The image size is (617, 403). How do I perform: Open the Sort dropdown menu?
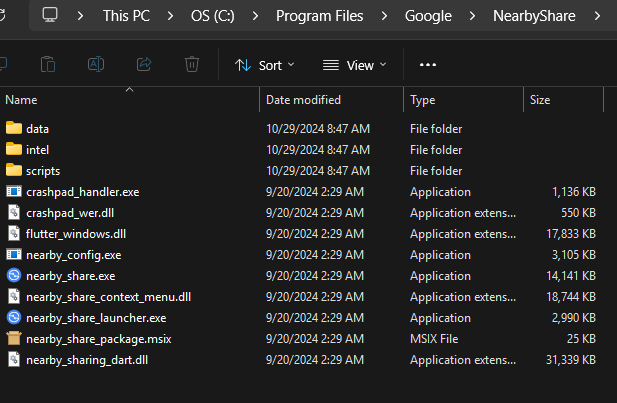coord(264,65)
